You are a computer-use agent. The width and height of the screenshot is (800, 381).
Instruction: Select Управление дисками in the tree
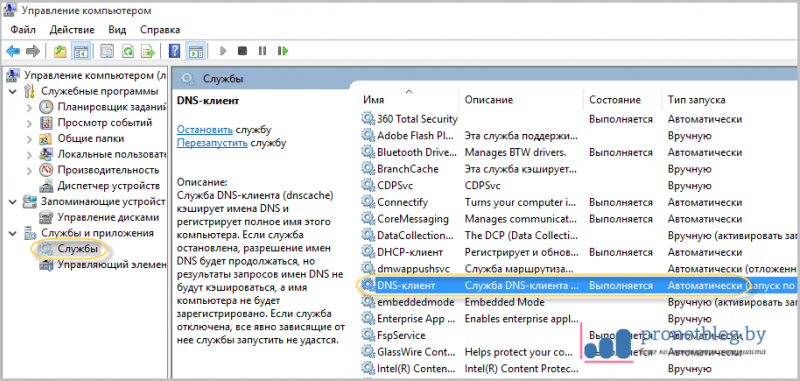(x=108, y=217)
